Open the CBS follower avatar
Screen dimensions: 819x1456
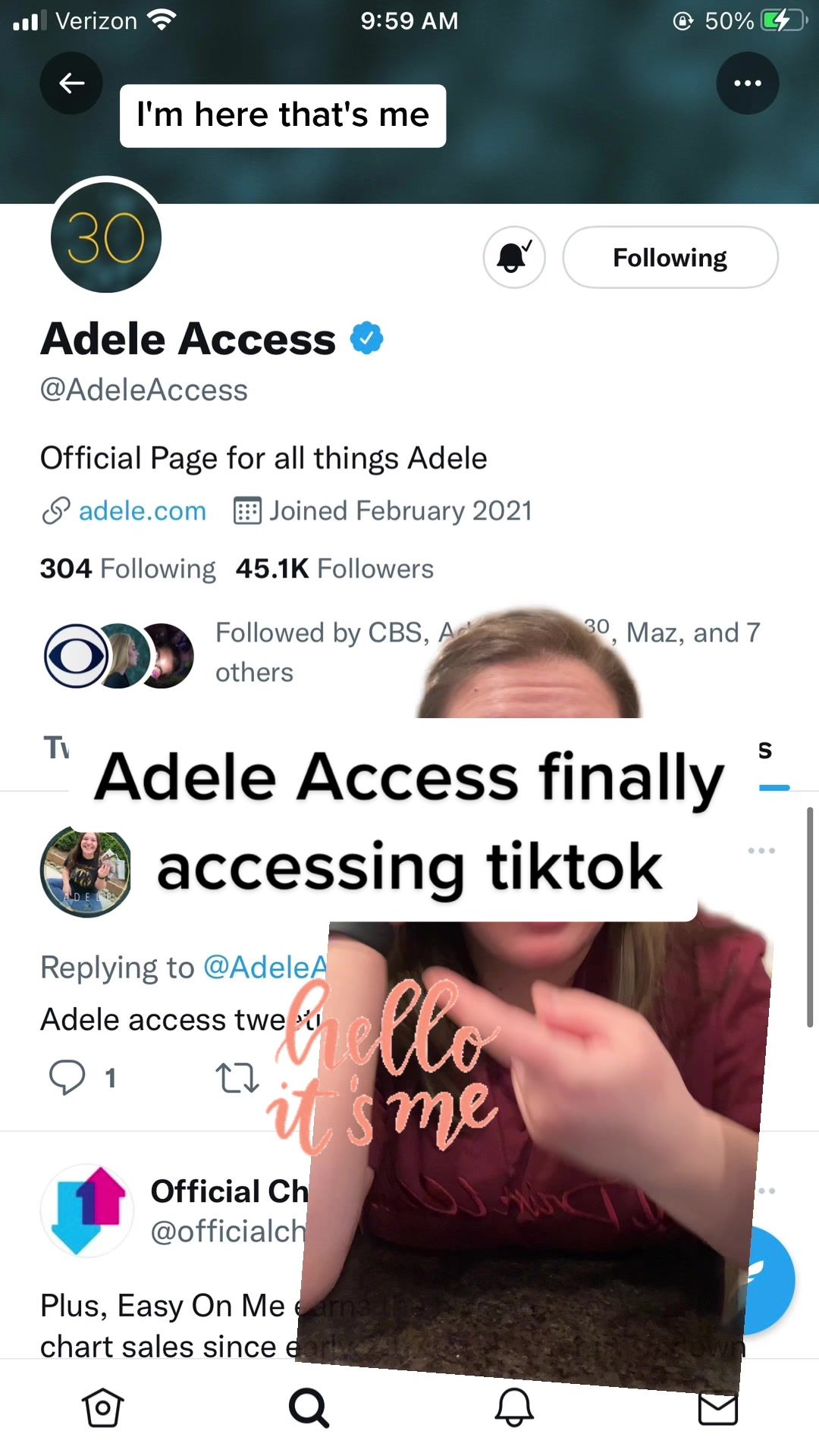pos(76,656)
